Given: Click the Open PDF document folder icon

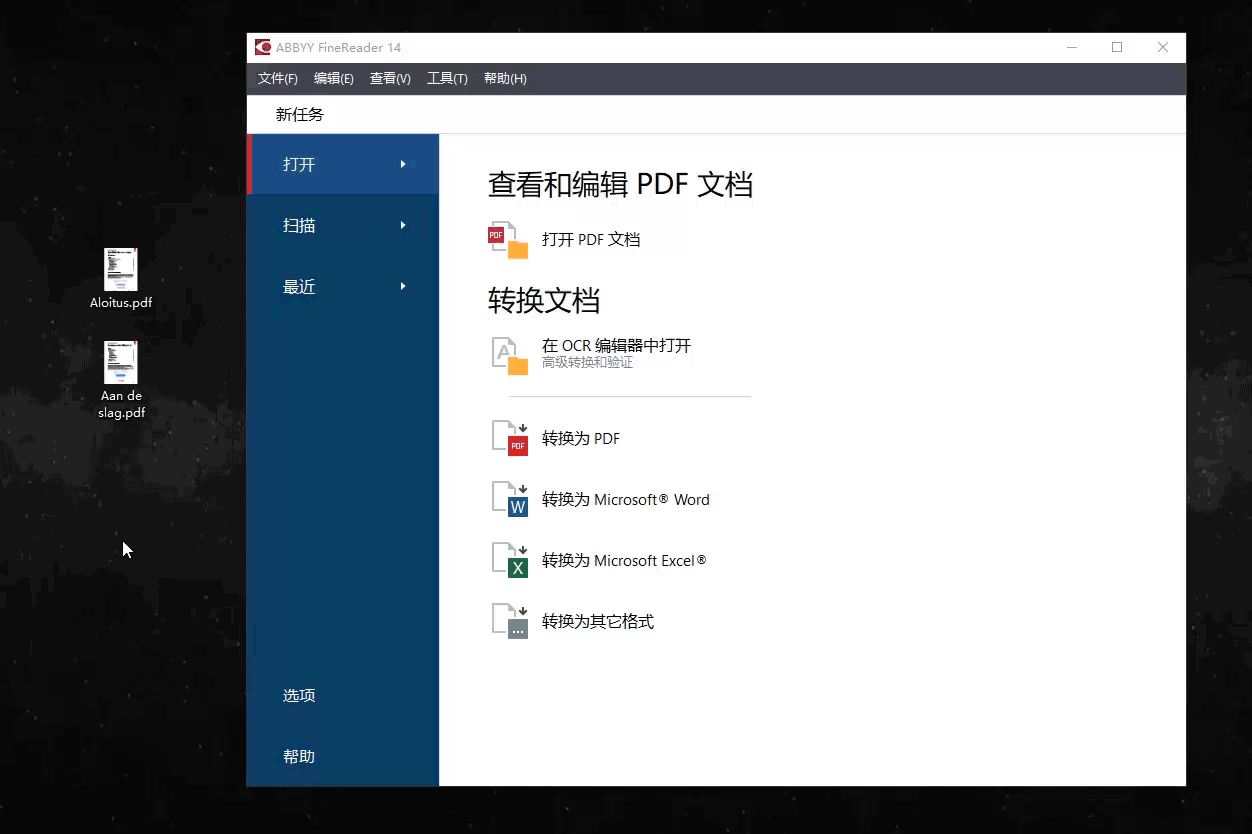Looking at the screenshot, I should click(x=508, y=240).
